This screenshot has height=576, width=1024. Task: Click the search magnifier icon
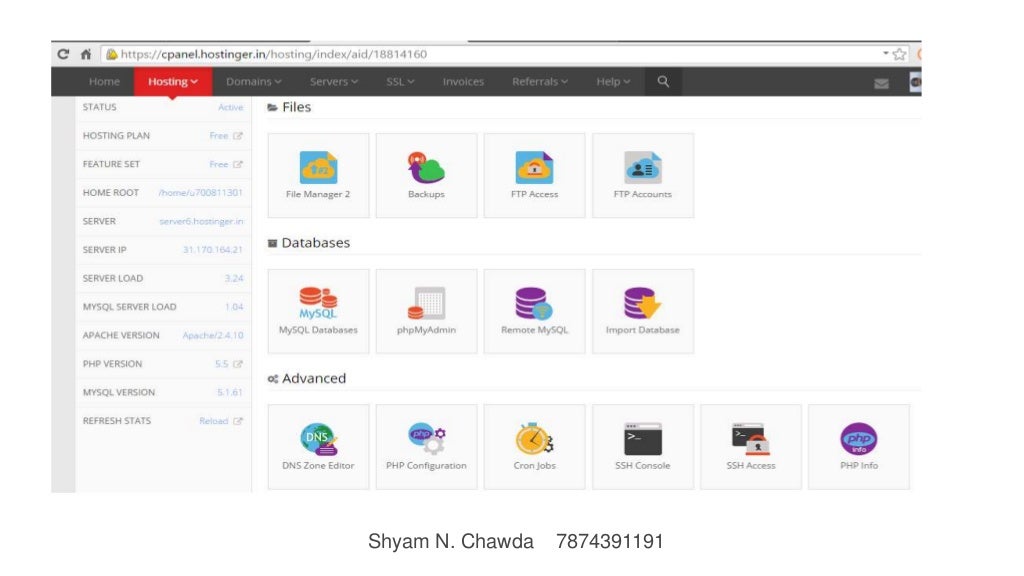pyautogui.click(x=663, y=82)
